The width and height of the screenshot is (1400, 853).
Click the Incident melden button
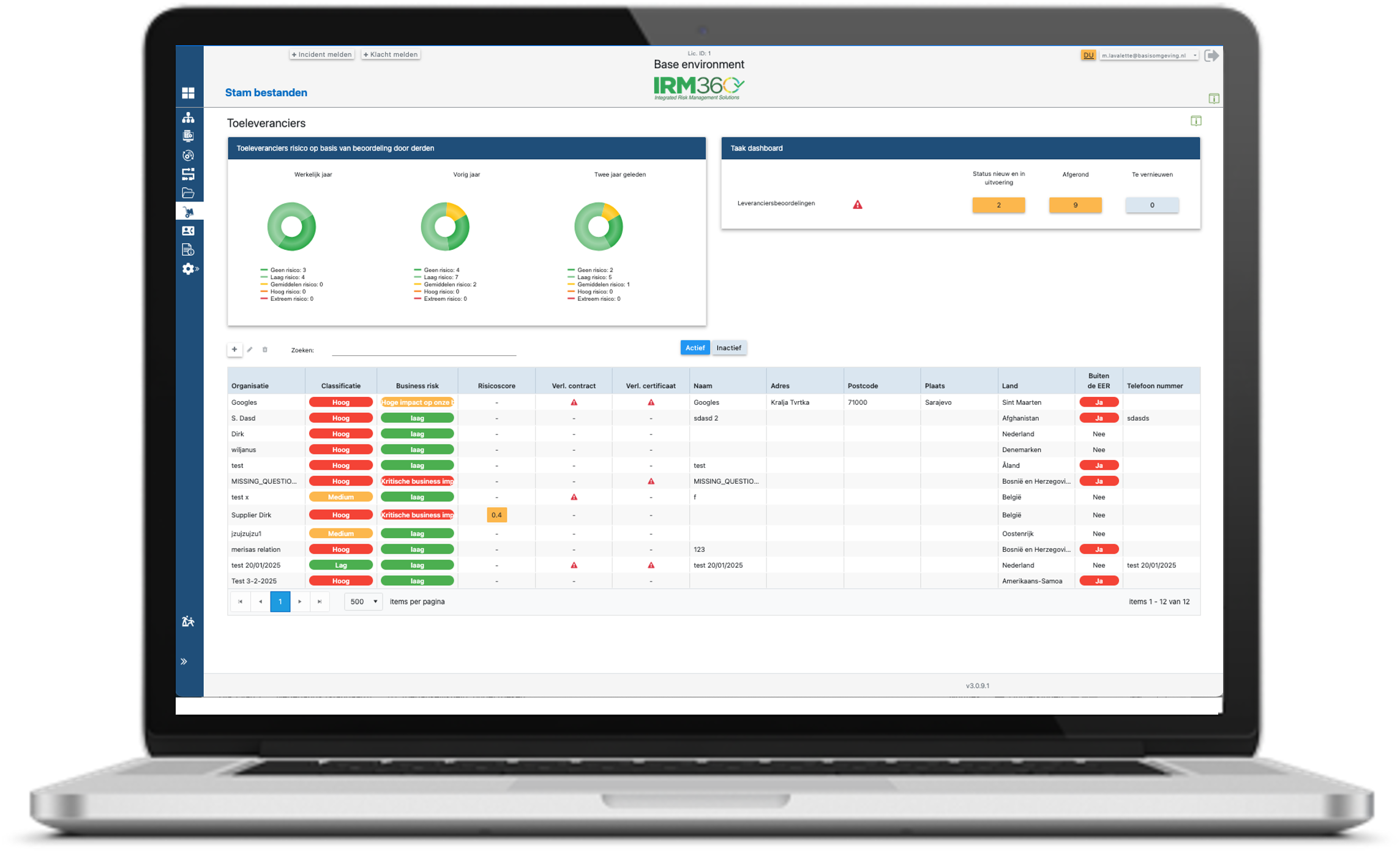point(322,54)
